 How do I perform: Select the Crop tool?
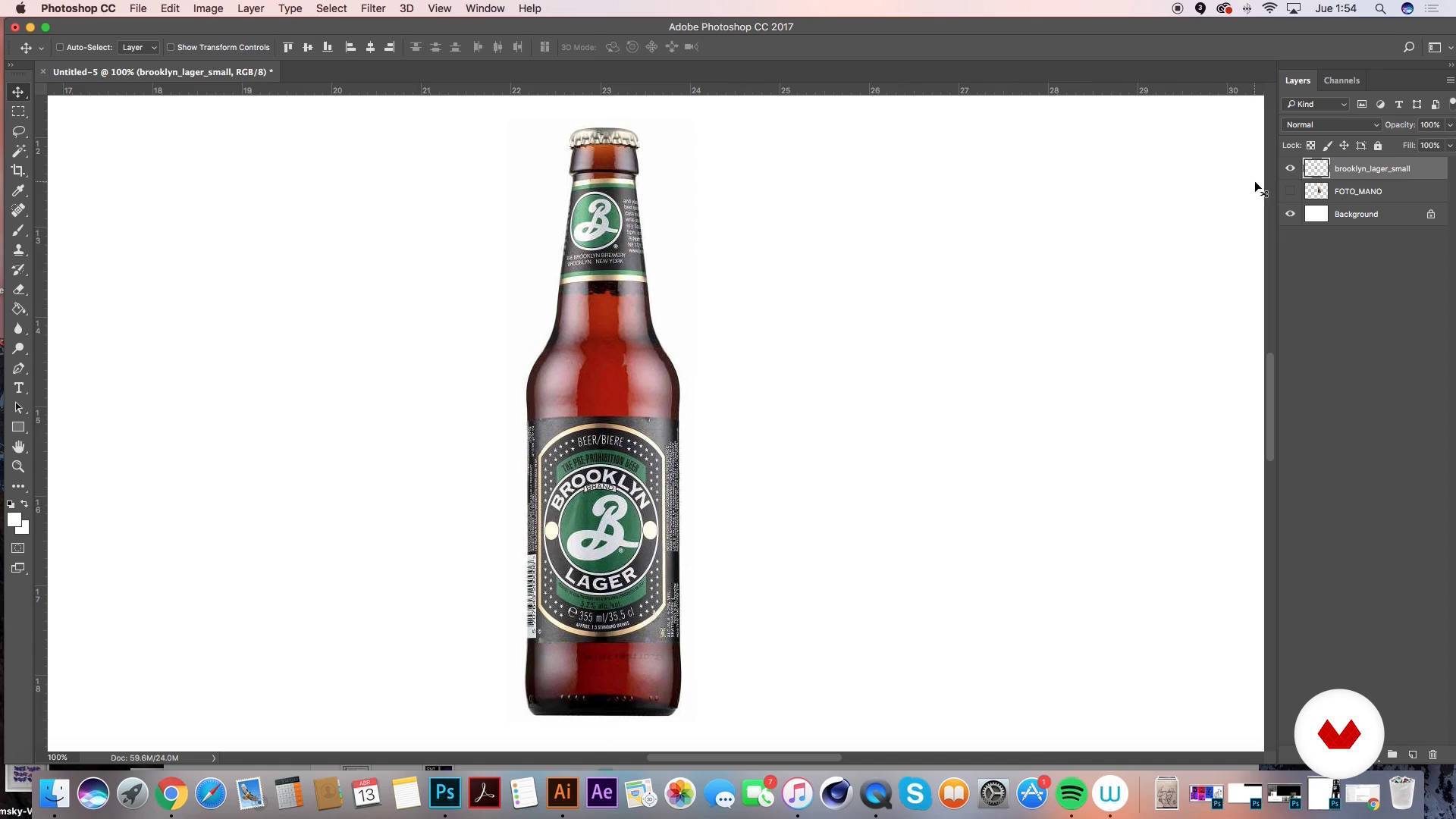18,171
